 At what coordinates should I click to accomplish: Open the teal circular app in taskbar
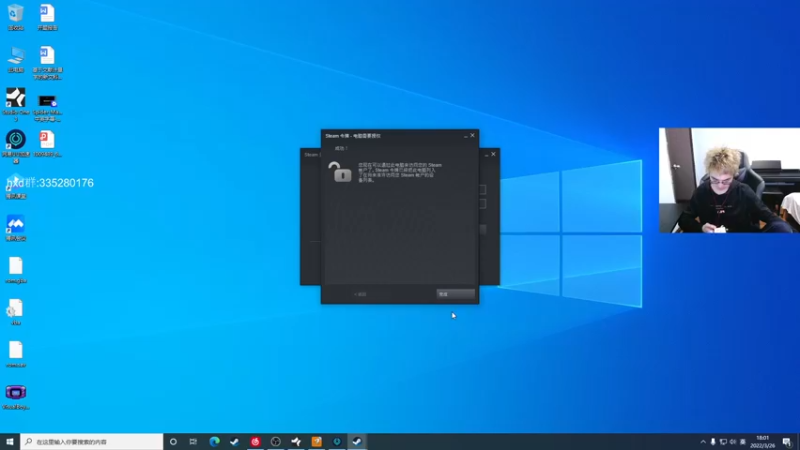[337, 442]
